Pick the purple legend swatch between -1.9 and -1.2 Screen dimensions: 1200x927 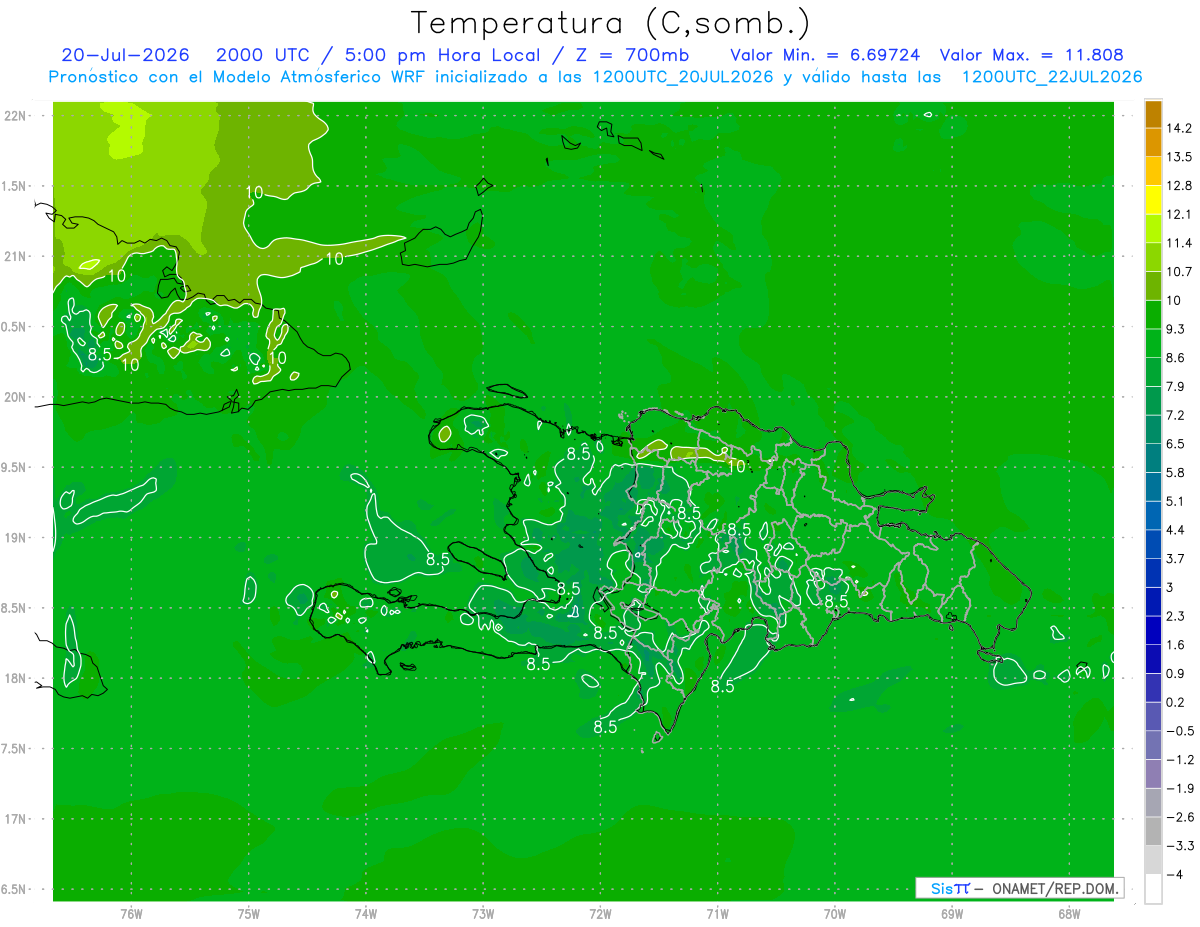tap(1153, 775)
